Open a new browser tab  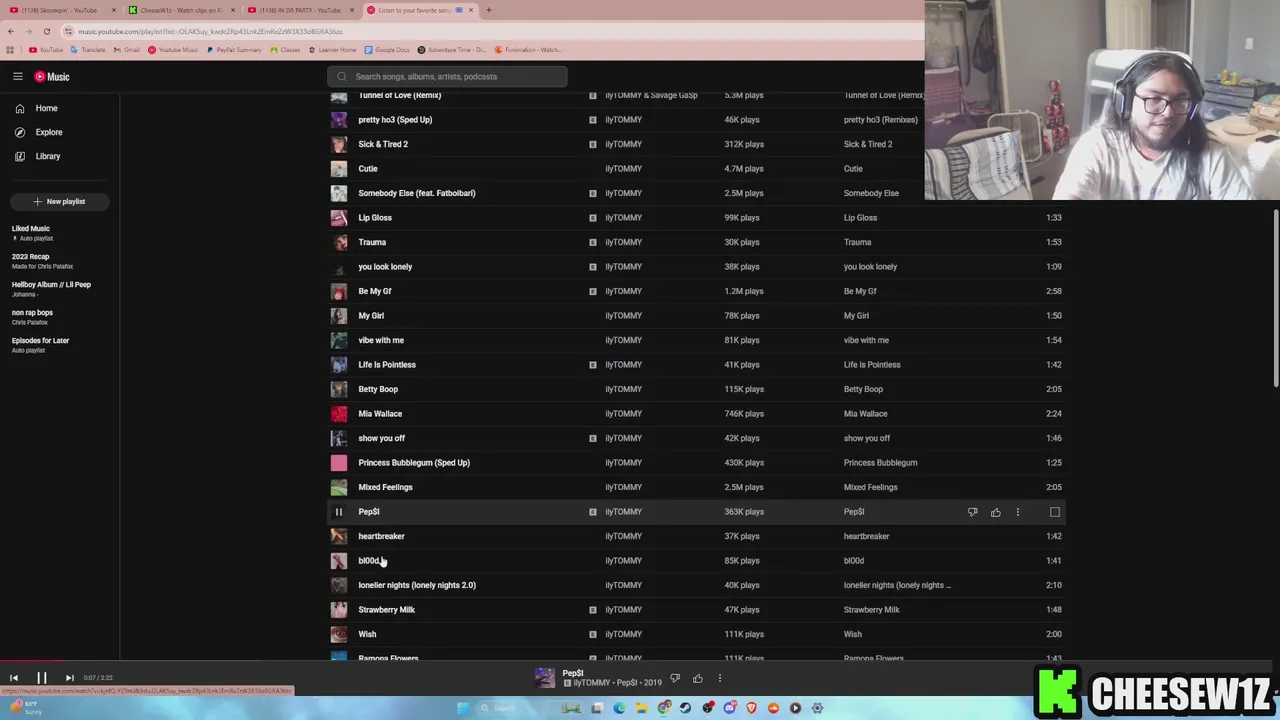click(489, 10)
